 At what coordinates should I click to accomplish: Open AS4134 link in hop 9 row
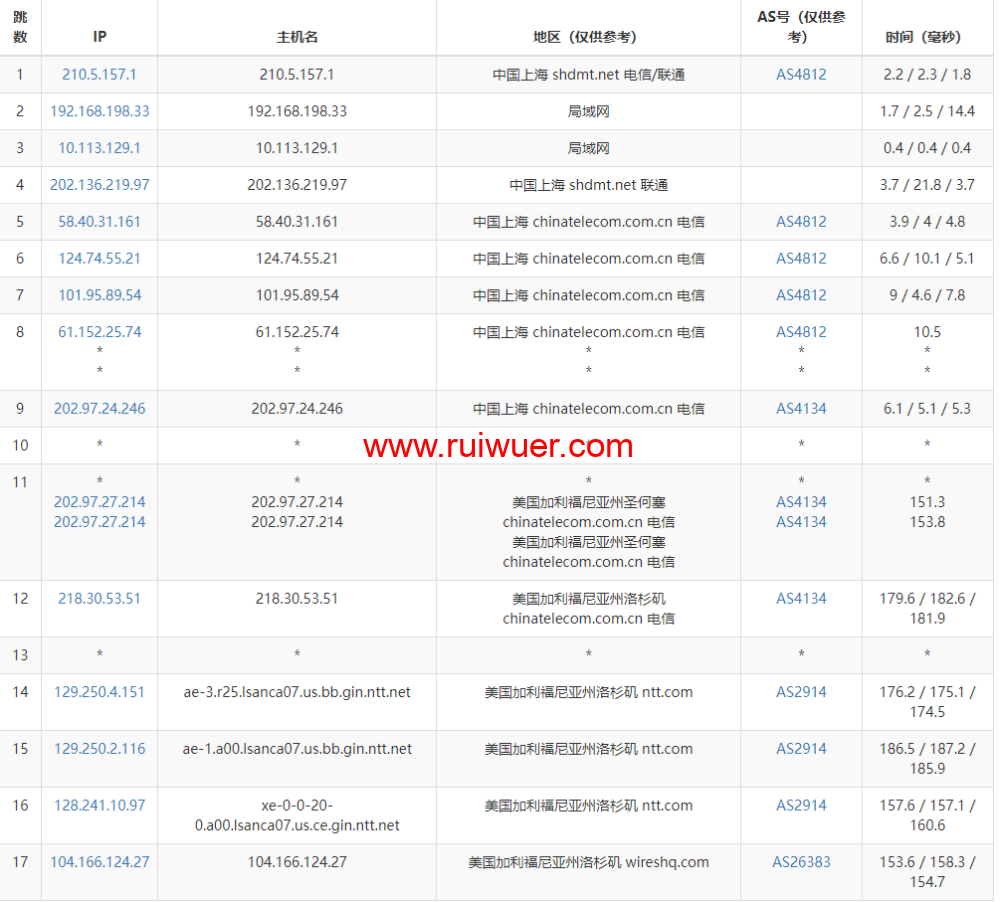click(801, 408)
